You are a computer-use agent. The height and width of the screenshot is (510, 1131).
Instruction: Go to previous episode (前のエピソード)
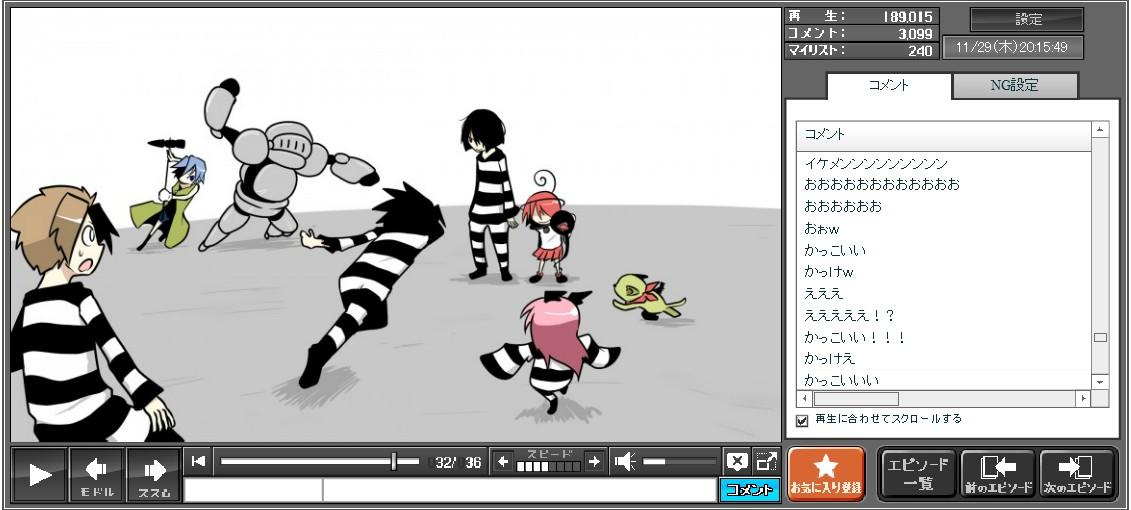(x=997, y=474)
